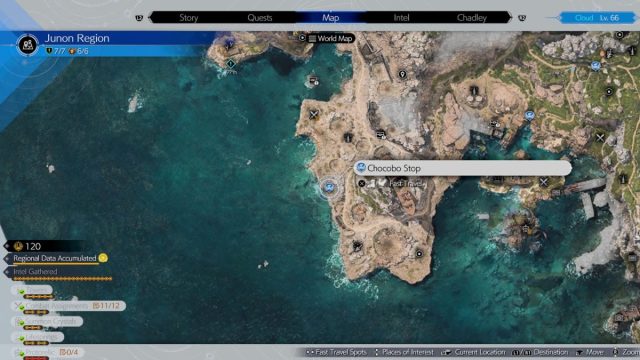Select the location pin marker right of World Map
The height and width of the screenshot is (360, 640).
(402, 74)
